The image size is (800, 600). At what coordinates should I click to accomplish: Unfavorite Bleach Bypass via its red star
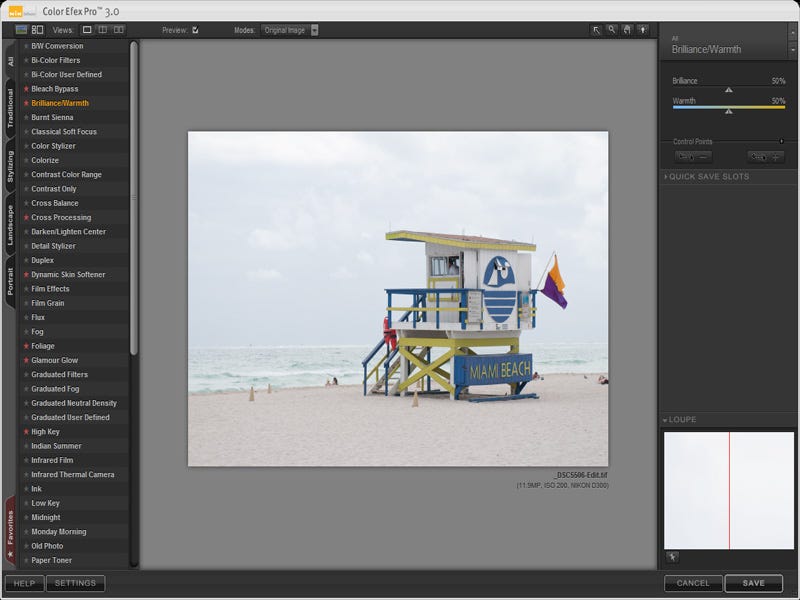coord(26,89)
